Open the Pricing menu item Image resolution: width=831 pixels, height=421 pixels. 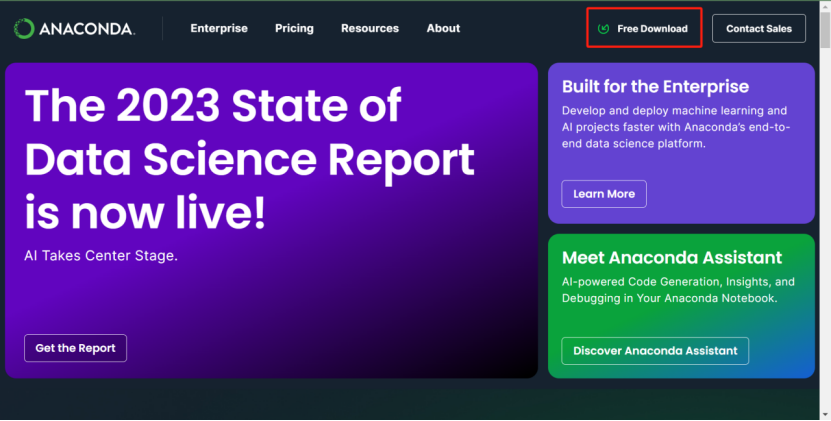[294, 29]
